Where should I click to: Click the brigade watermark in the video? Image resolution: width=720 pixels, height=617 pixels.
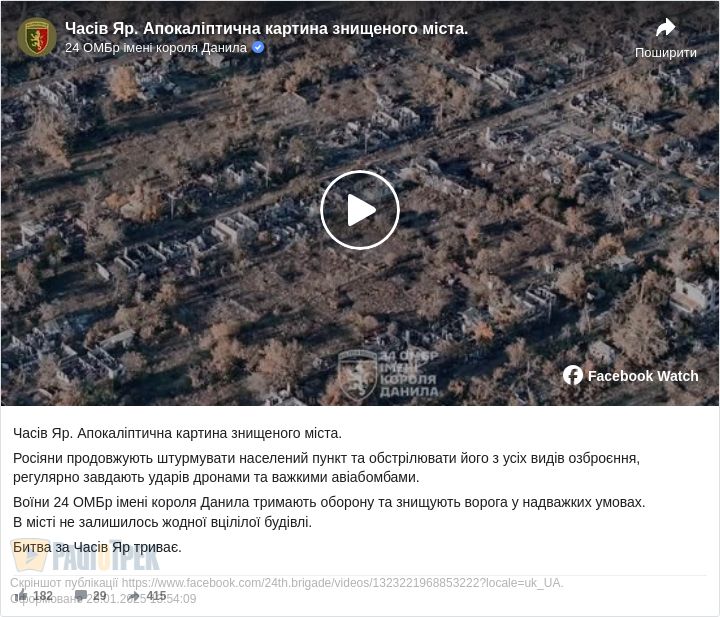388,375
